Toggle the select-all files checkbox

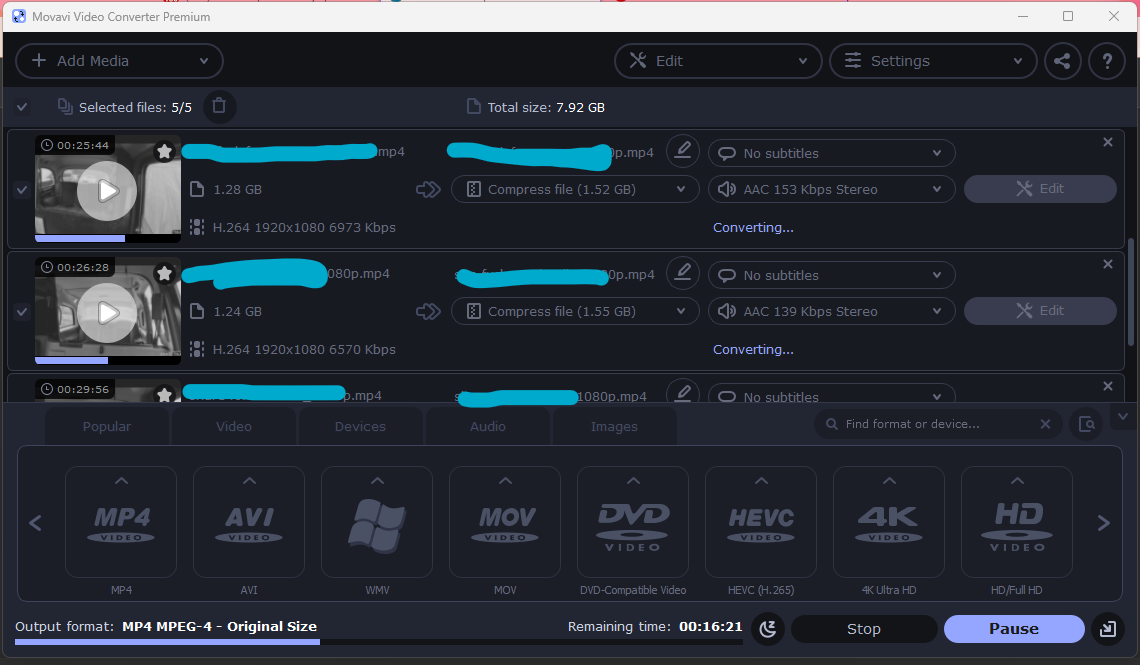(22, 107)
